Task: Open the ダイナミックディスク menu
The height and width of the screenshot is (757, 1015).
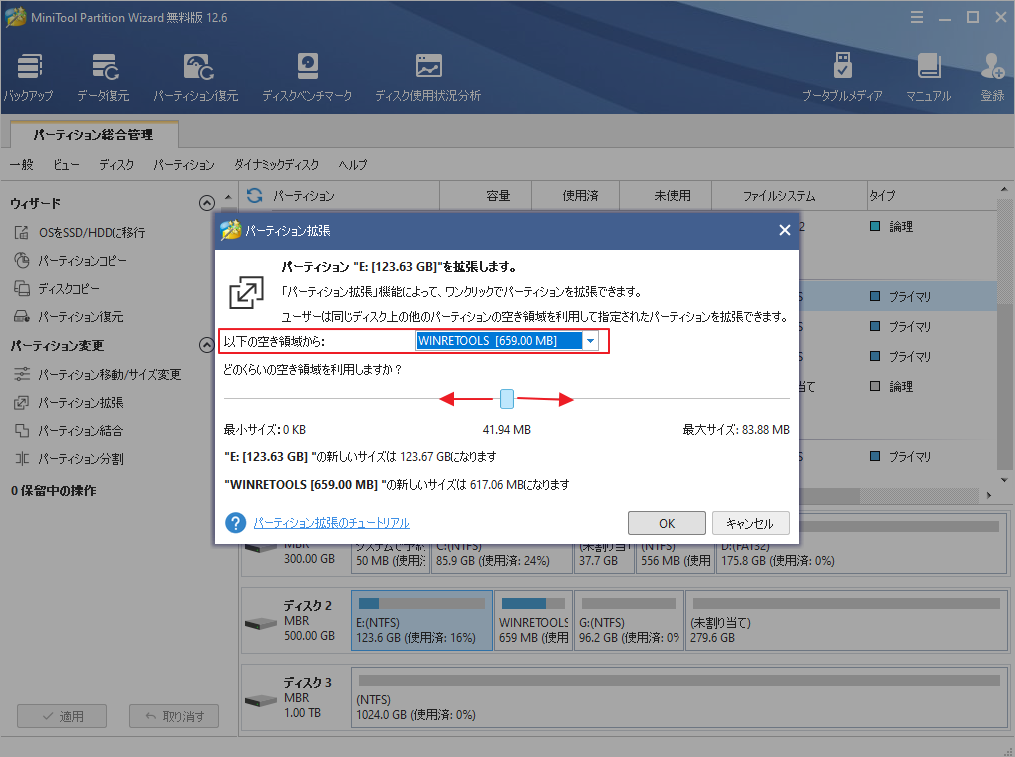Action: point(276,164)
